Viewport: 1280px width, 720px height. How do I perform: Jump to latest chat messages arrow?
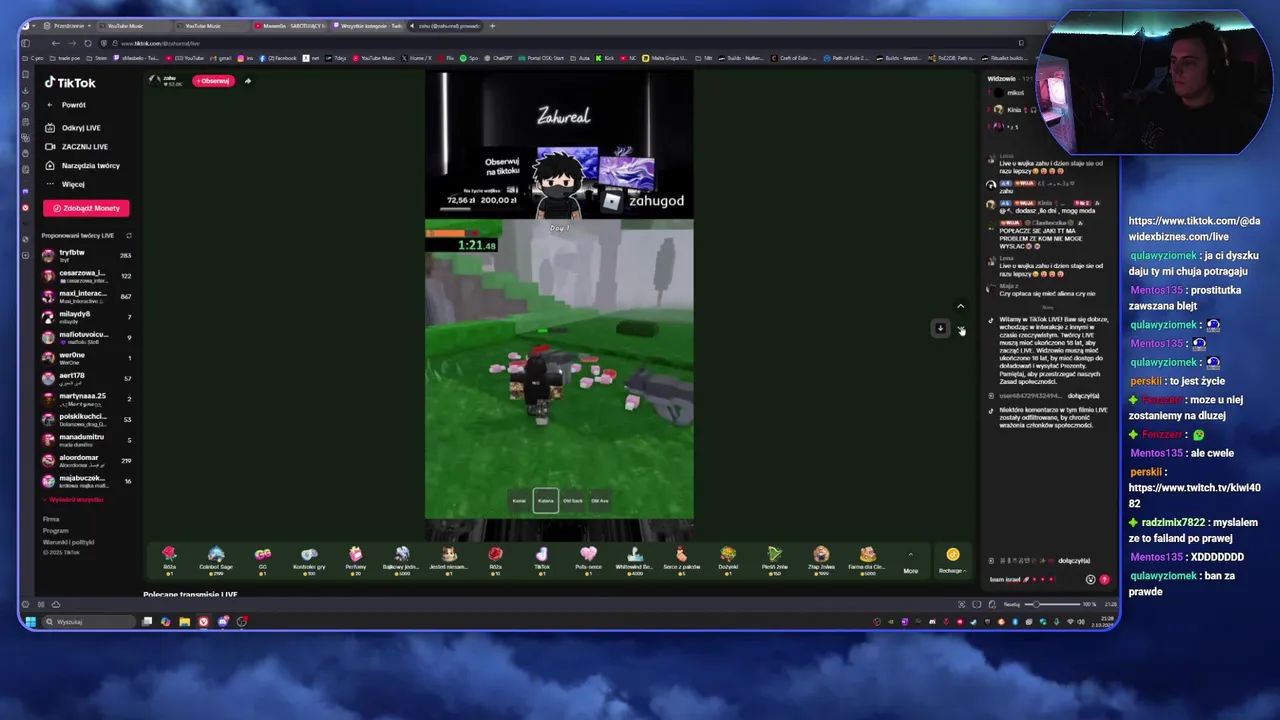940,328
